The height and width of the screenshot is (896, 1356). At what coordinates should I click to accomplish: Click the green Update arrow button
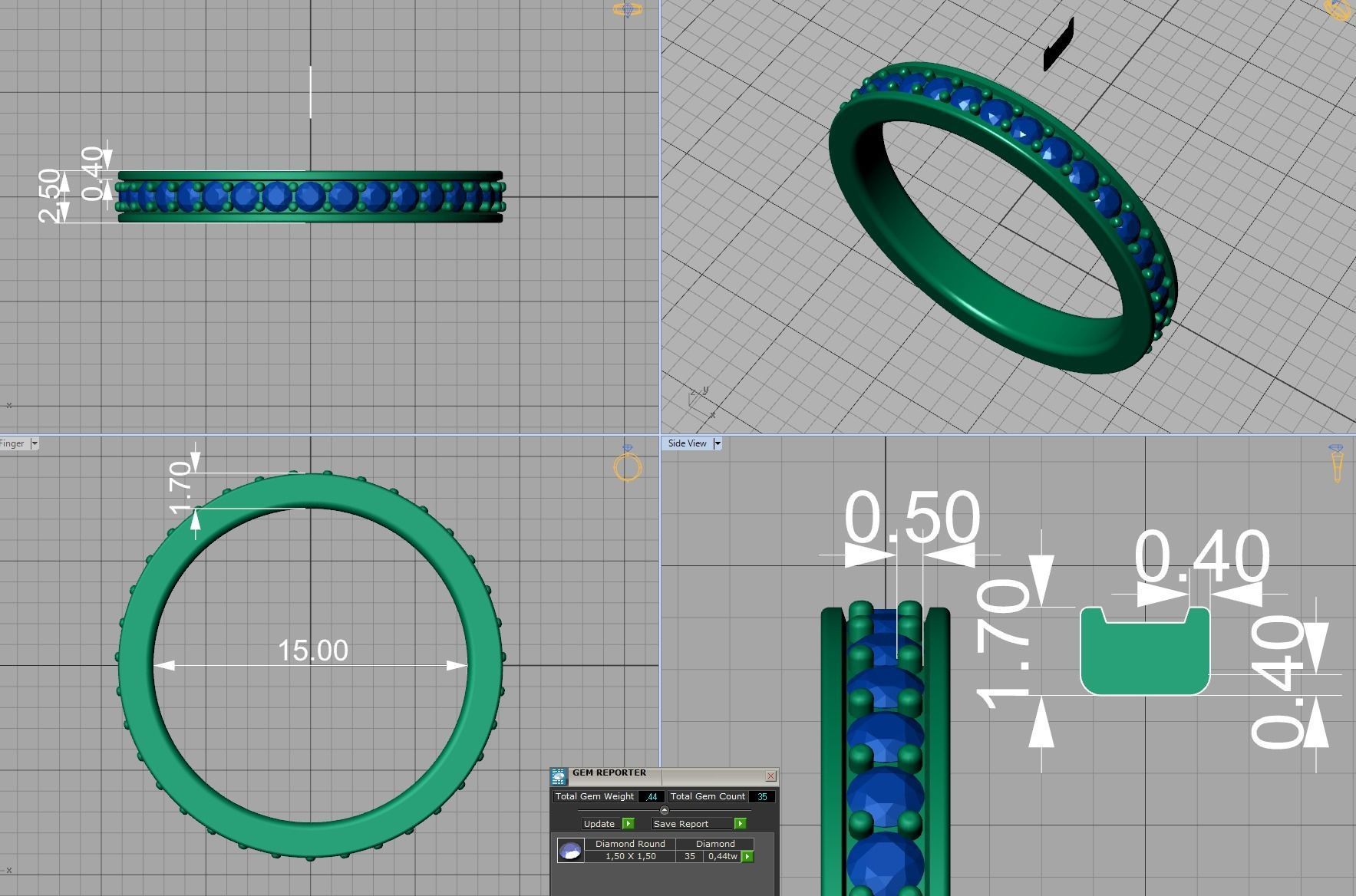[629, 823]
